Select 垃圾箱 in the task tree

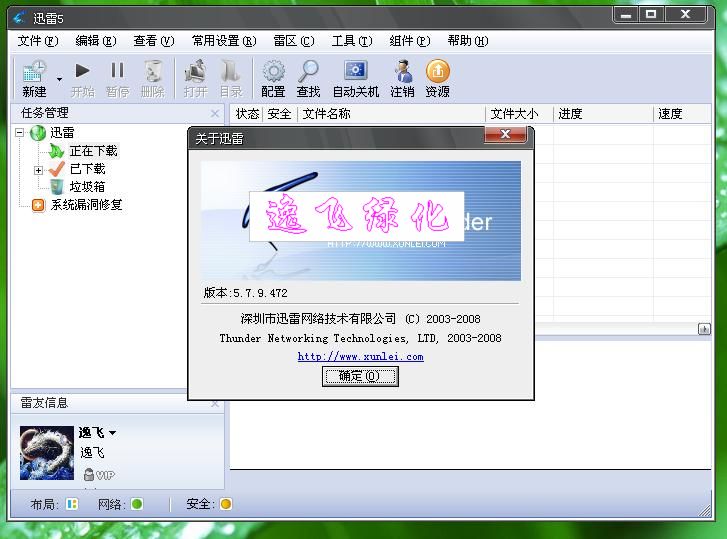[x=88, y=187]
